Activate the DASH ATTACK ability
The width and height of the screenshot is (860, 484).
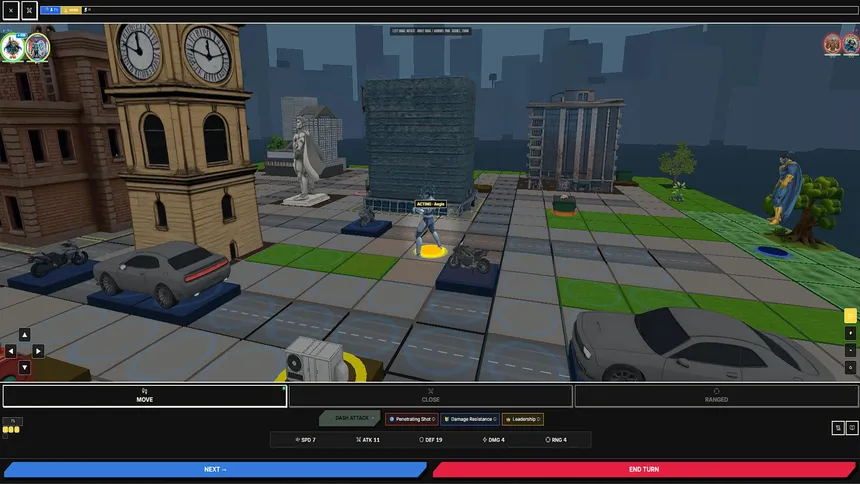pos(351,418)
